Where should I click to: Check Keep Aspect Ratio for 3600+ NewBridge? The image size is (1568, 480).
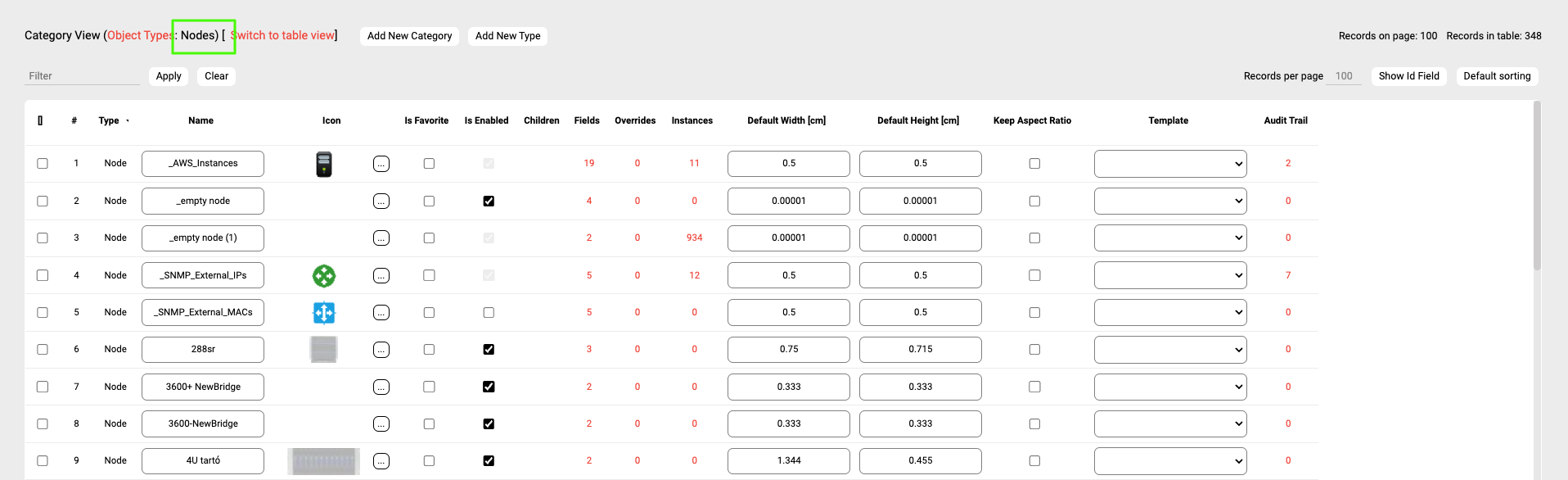click(1034, 387)
